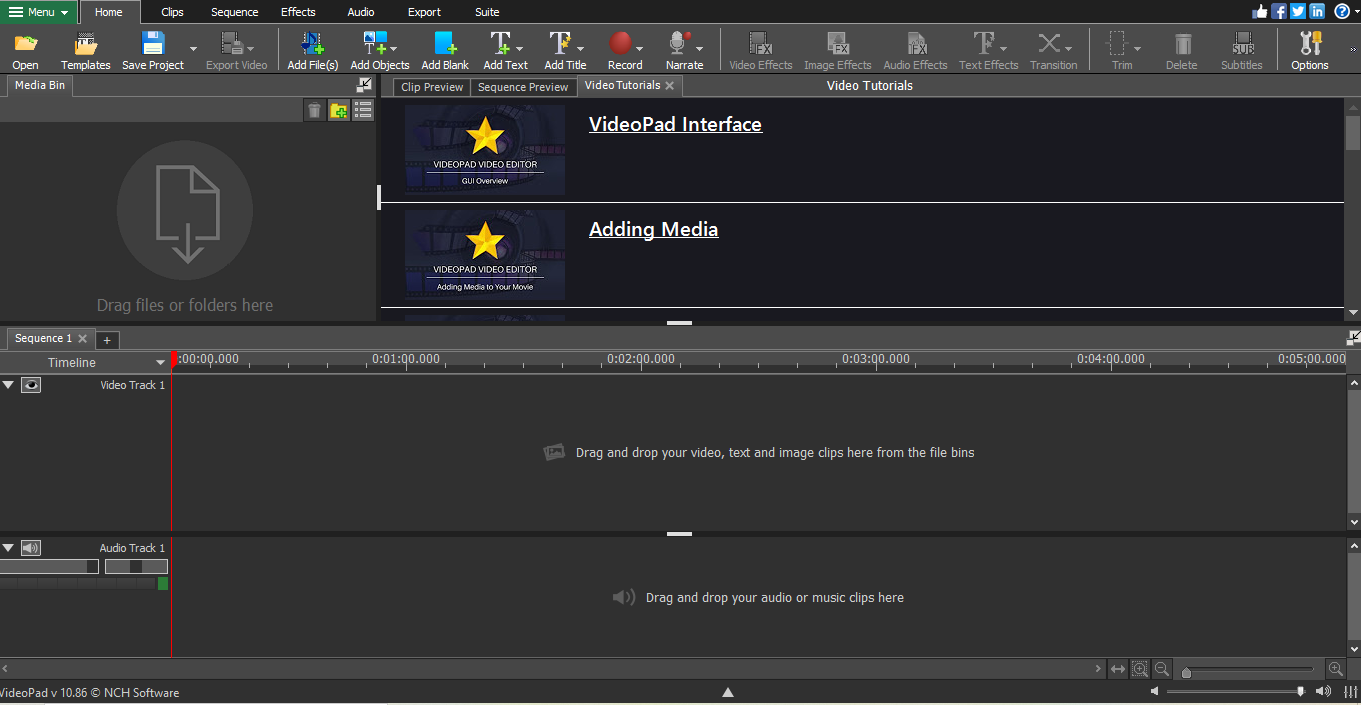1361x705 pixels.
Task: Click the Adding Media to Your Movie thumbnail
Action: (x=485, y=255)
